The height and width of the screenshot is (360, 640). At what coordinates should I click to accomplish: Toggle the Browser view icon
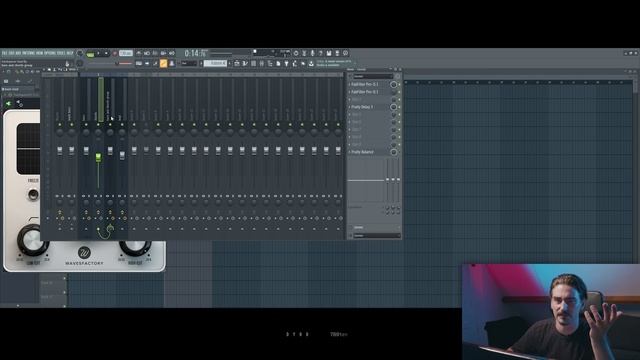click(x=270, y=63)
